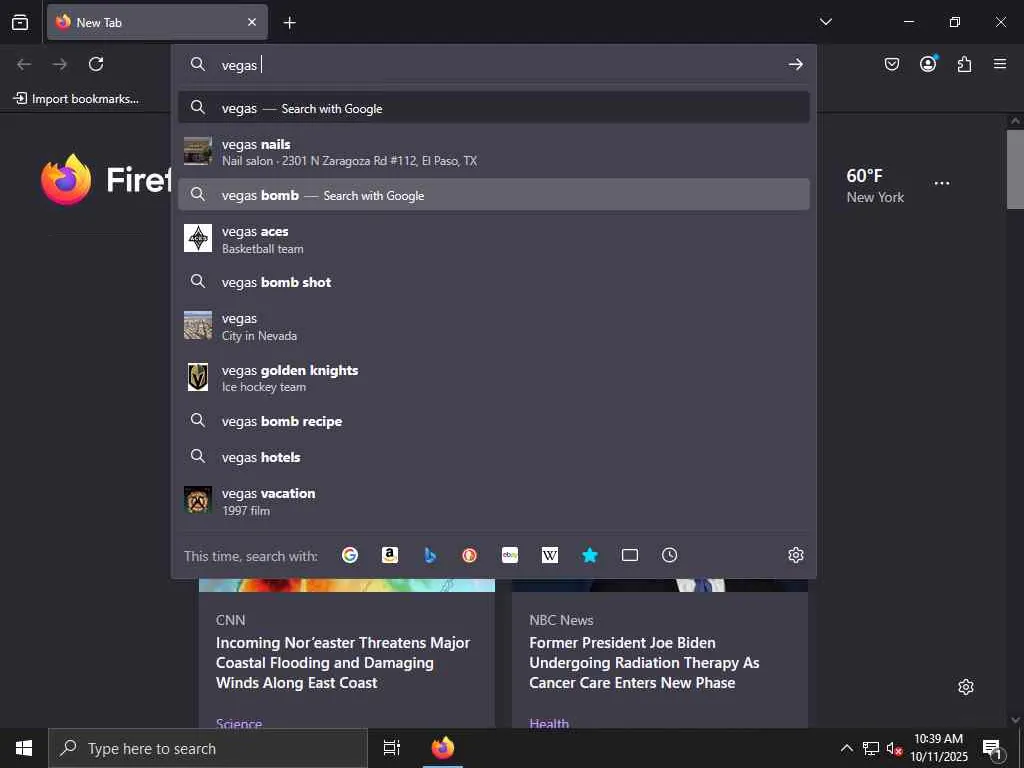Click the back navigation arrow
This screenshot has width=1024, height=768.
(x=24, y=64)
